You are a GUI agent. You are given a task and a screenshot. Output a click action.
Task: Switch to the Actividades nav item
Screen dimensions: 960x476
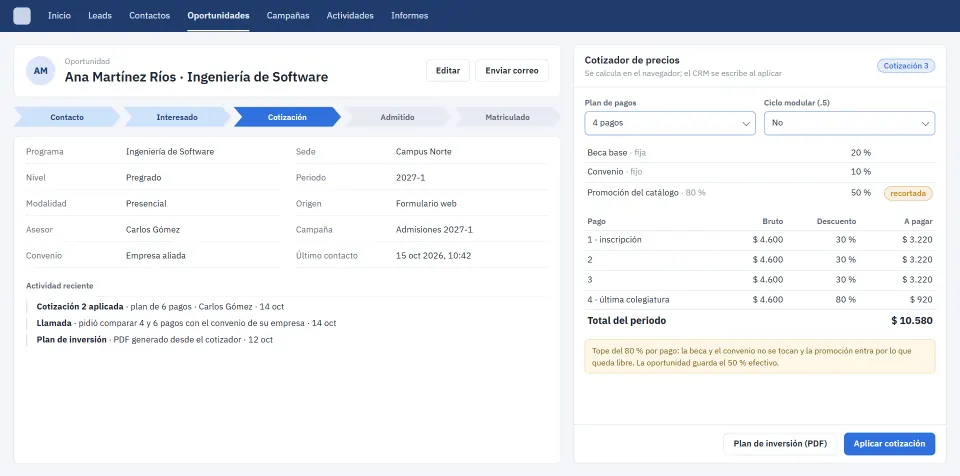[350, 16]
